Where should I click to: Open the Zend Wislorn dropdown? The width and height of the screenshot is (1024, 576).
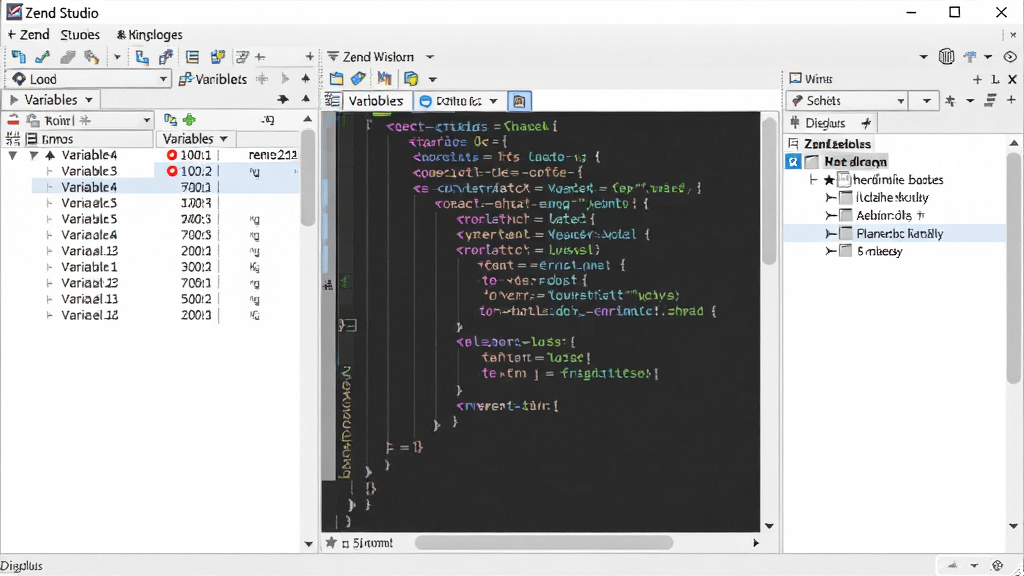(x=430, y=57)
